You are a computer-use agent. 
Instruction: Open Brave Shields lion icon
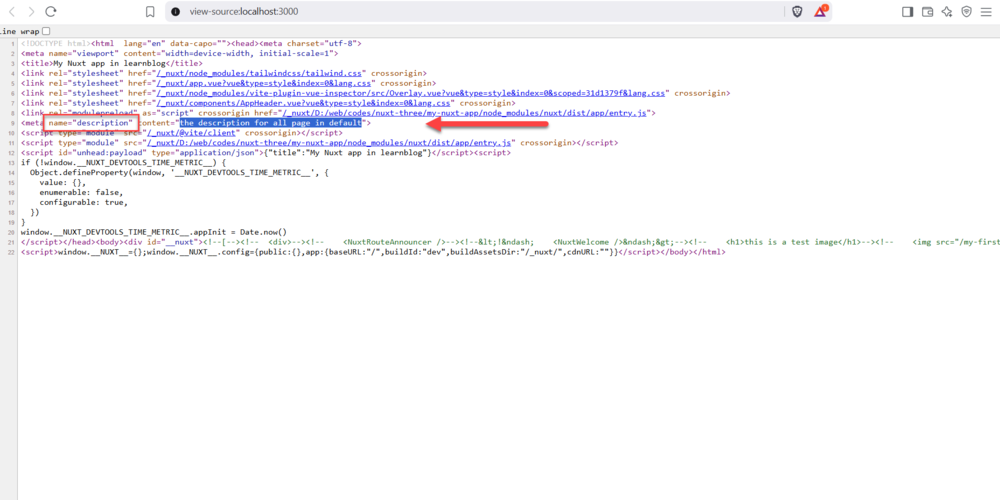(797, 11)
